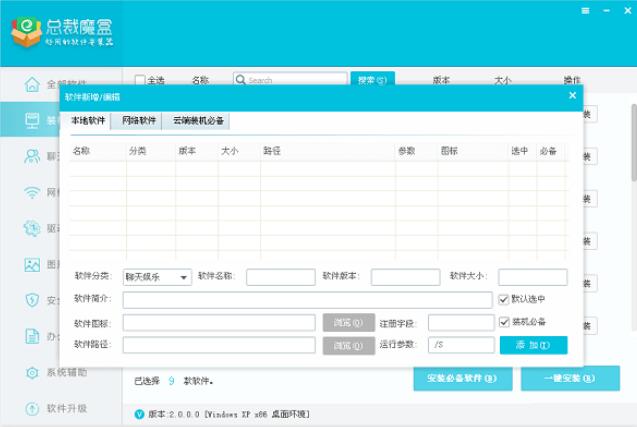Select the monitor icon for 装机 category
The image size is (637, 427).
coord(31,120)
